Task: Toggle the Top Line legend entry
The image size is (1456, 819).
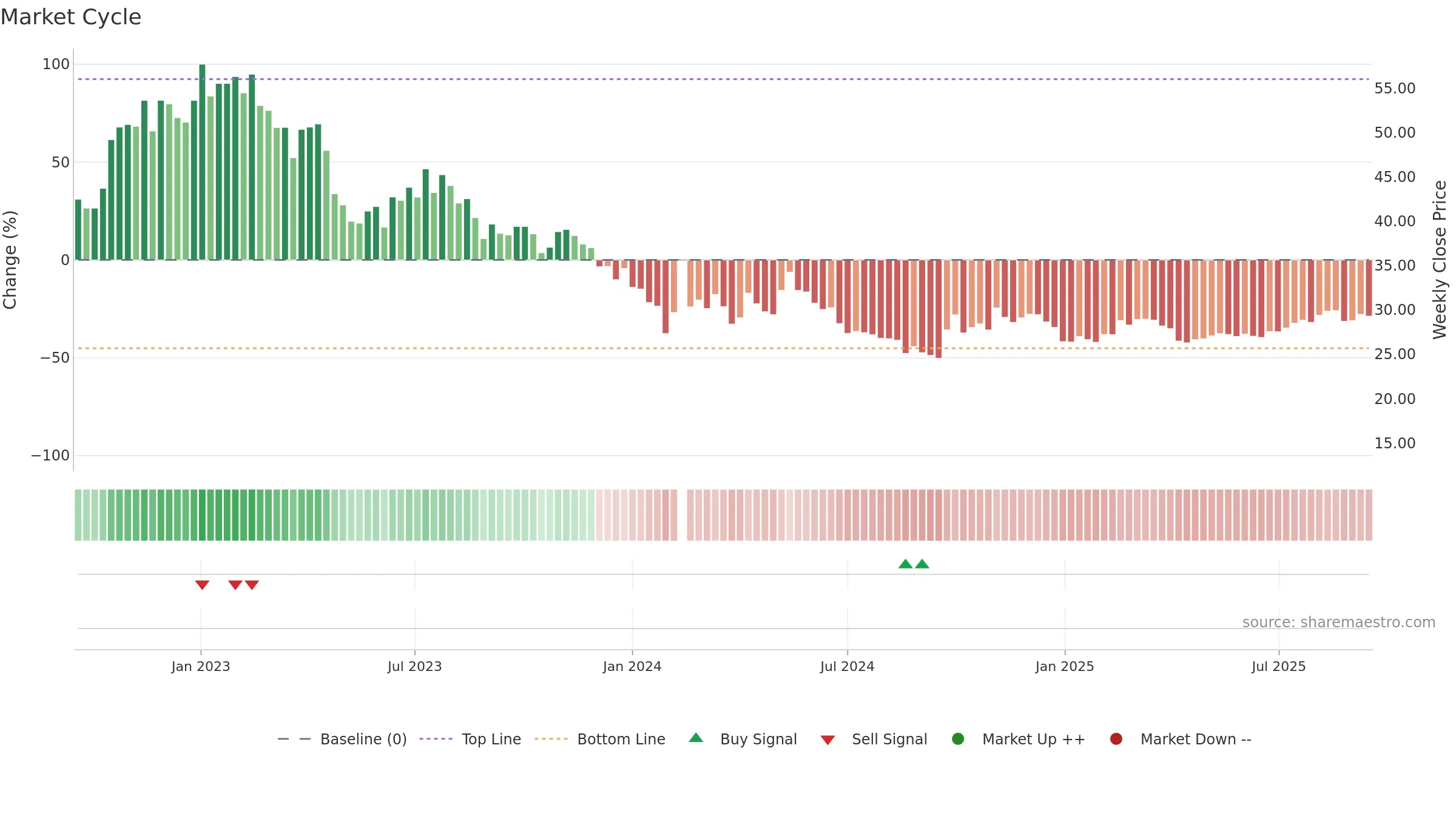Action: tap(470, 739)
